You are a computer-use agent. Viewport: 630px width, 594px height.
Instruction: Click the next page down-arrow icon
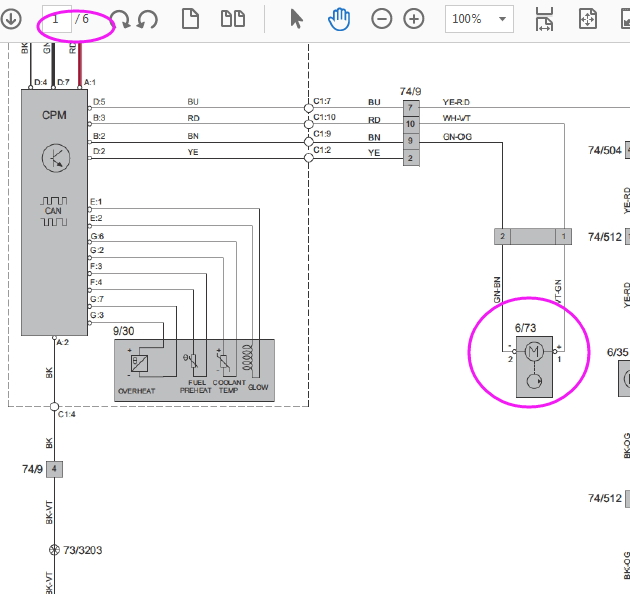tap(11, 19)
